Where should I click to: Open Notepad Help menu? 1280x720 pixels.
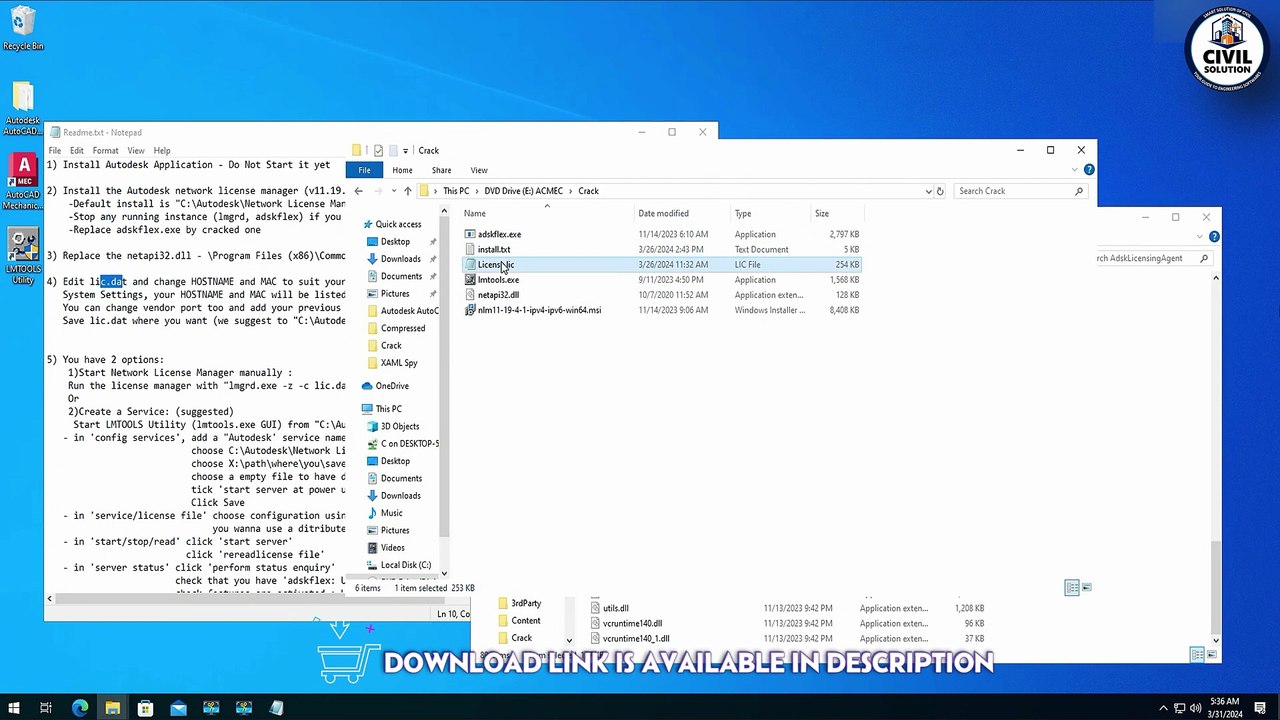click(162, 151)
